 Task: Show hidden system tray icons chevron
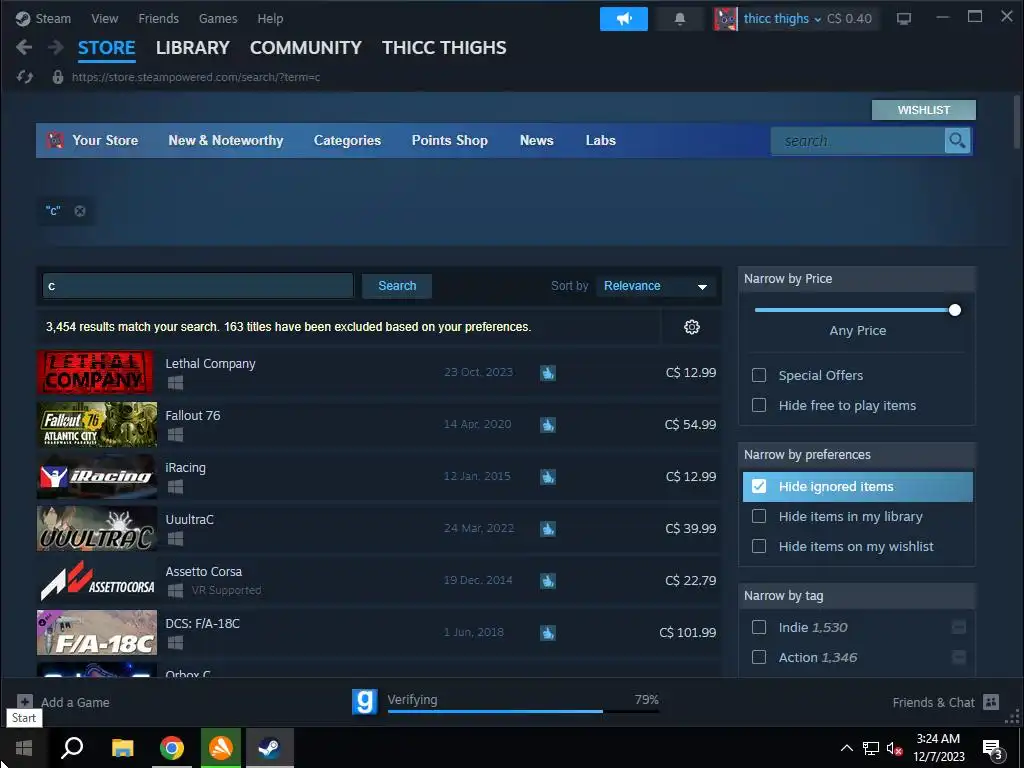point(846,748)
